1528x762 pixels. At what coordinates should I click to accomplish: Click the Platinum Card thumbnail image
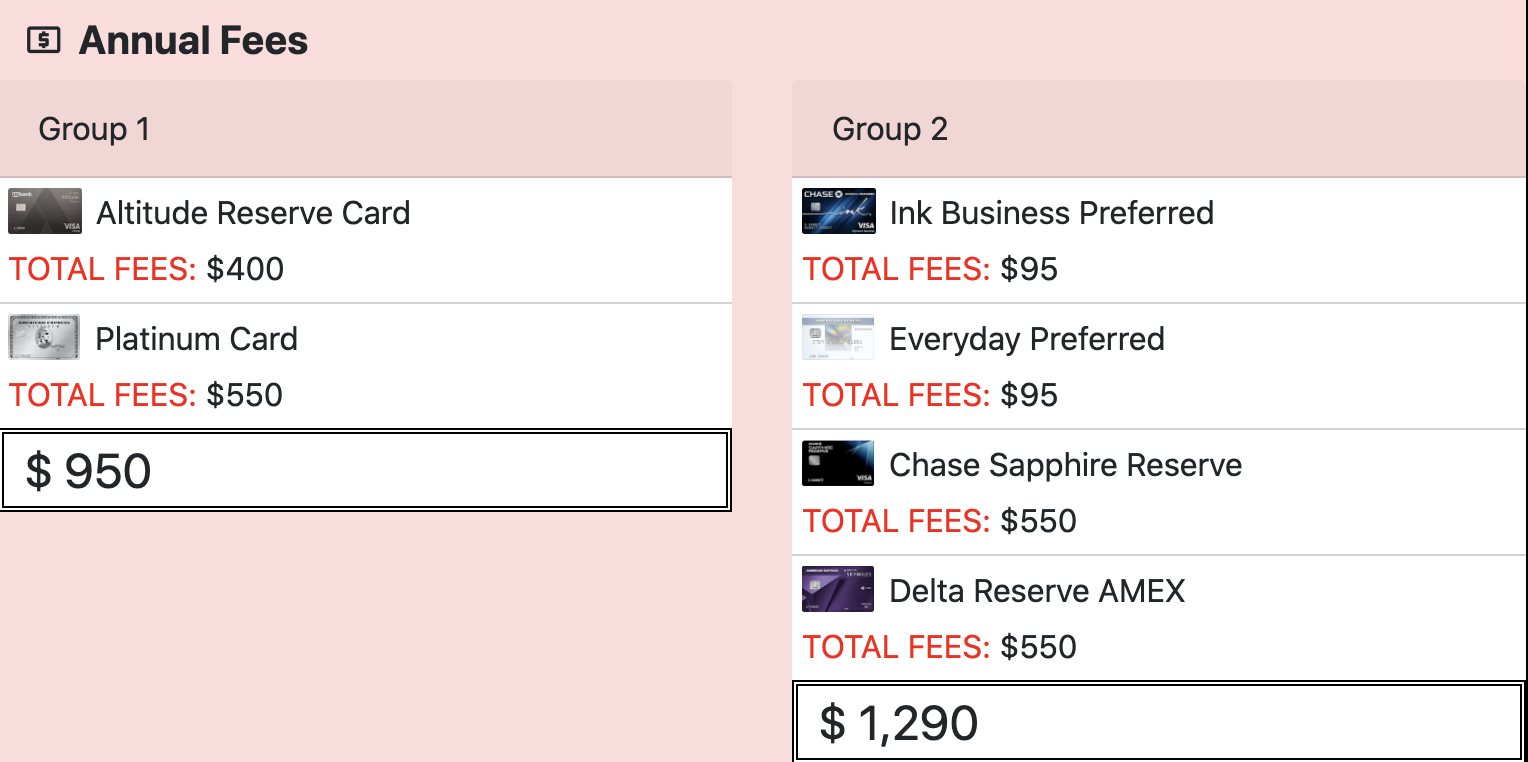45,337
